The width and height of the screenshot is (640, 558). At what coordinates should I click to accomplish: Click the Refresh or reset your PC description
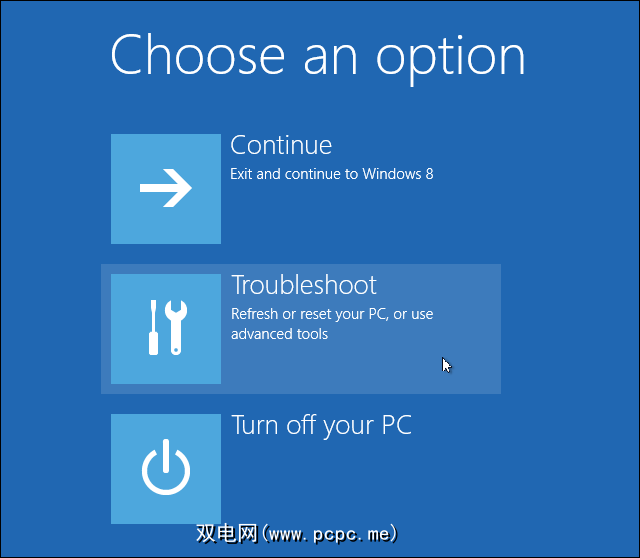[332, 314]
